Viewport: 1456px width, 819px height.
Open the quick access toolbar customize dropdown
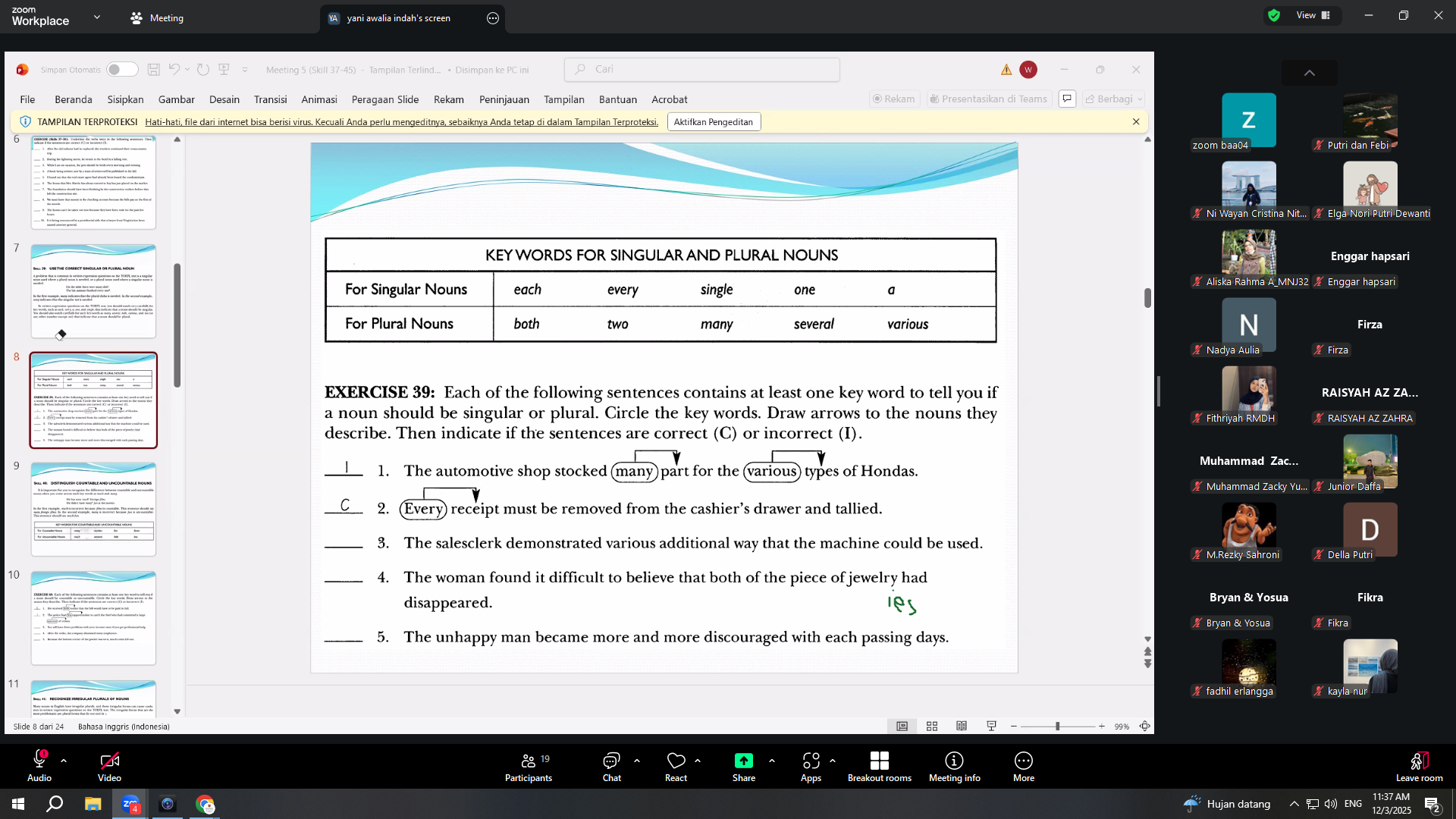coord(245,70)
